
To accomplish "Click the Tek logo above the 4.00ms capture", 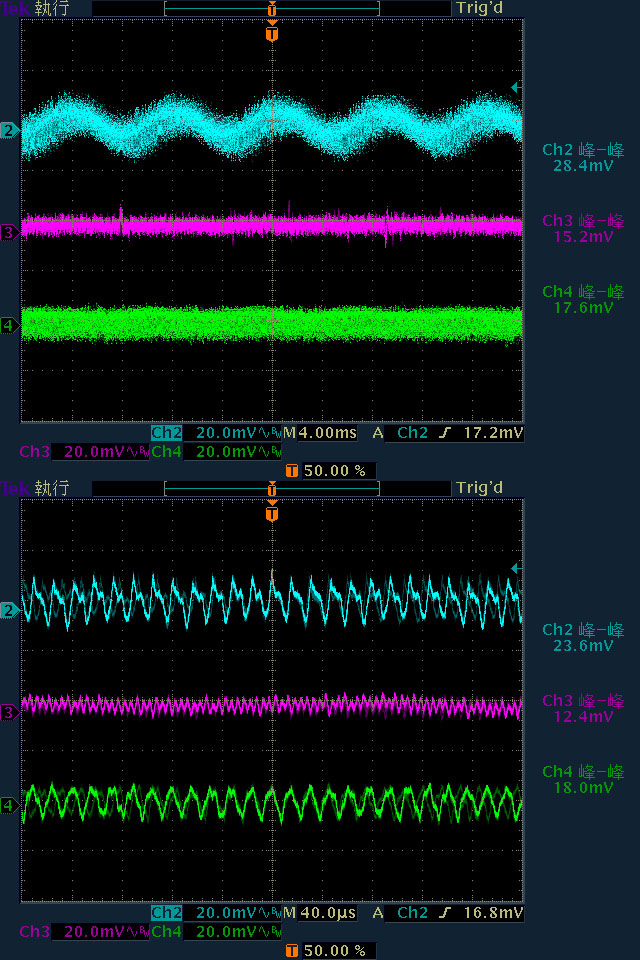I will click(x=15, y=9).
